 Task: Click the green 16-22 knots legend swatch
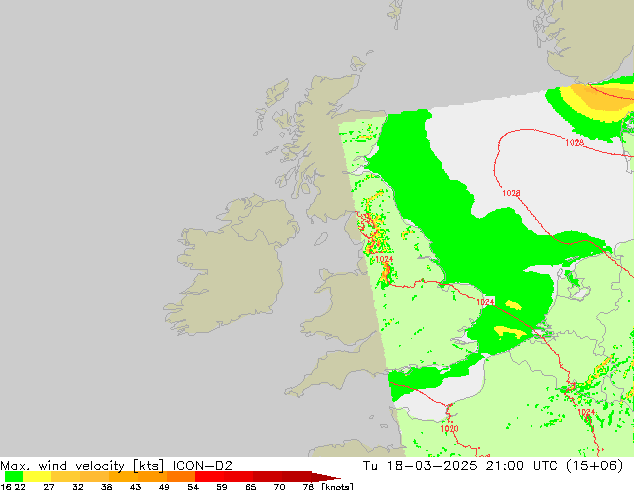coord(14,476)
